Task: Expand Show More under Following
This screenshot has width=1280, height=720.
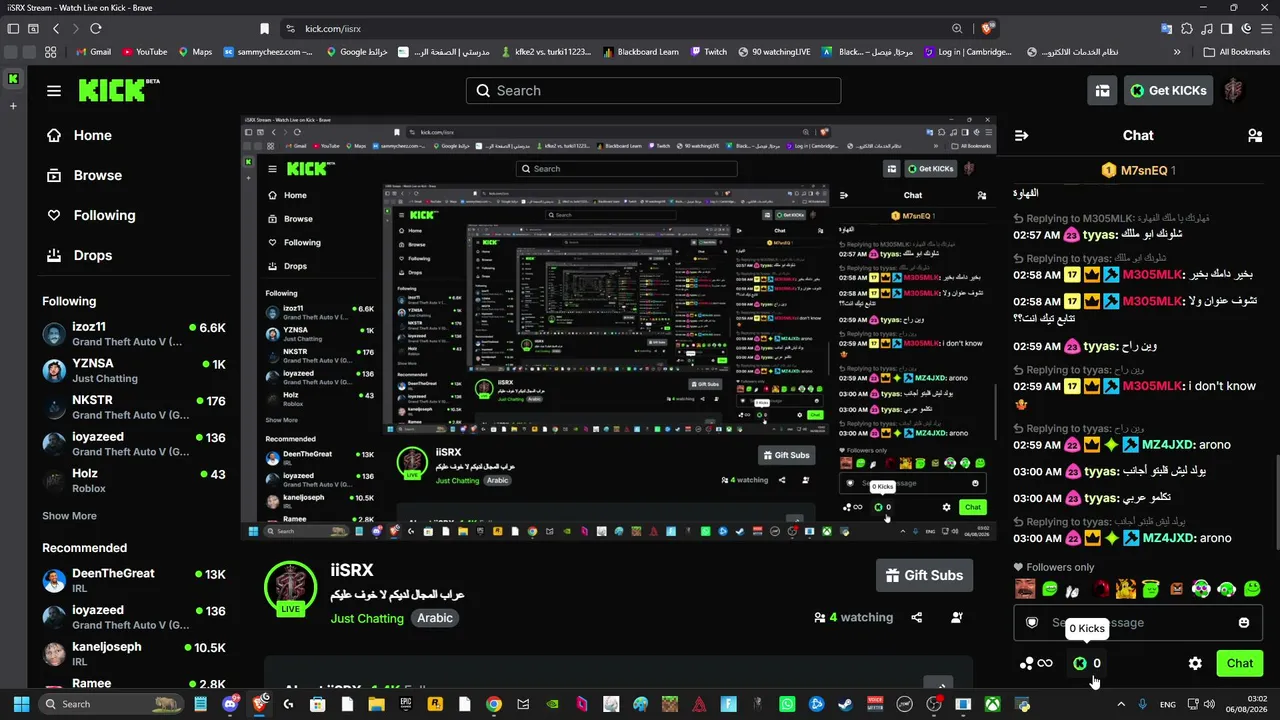Action: click(69, 516)
